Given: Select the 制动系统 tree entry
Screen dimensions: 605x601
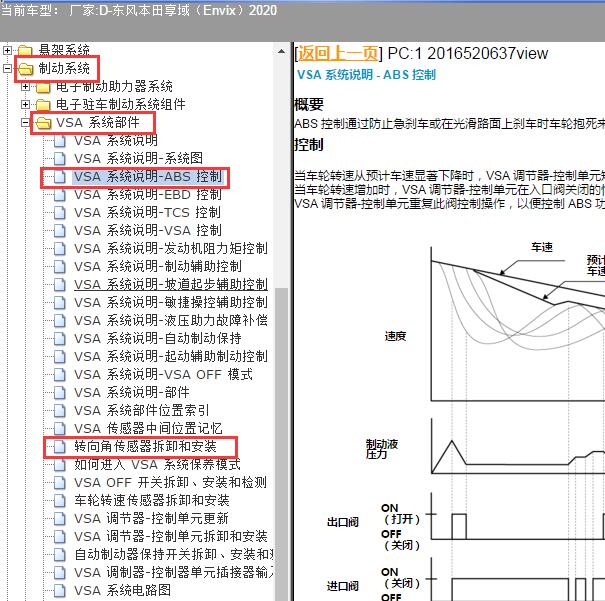Looking at the screenshot, I should click(64, 69).
